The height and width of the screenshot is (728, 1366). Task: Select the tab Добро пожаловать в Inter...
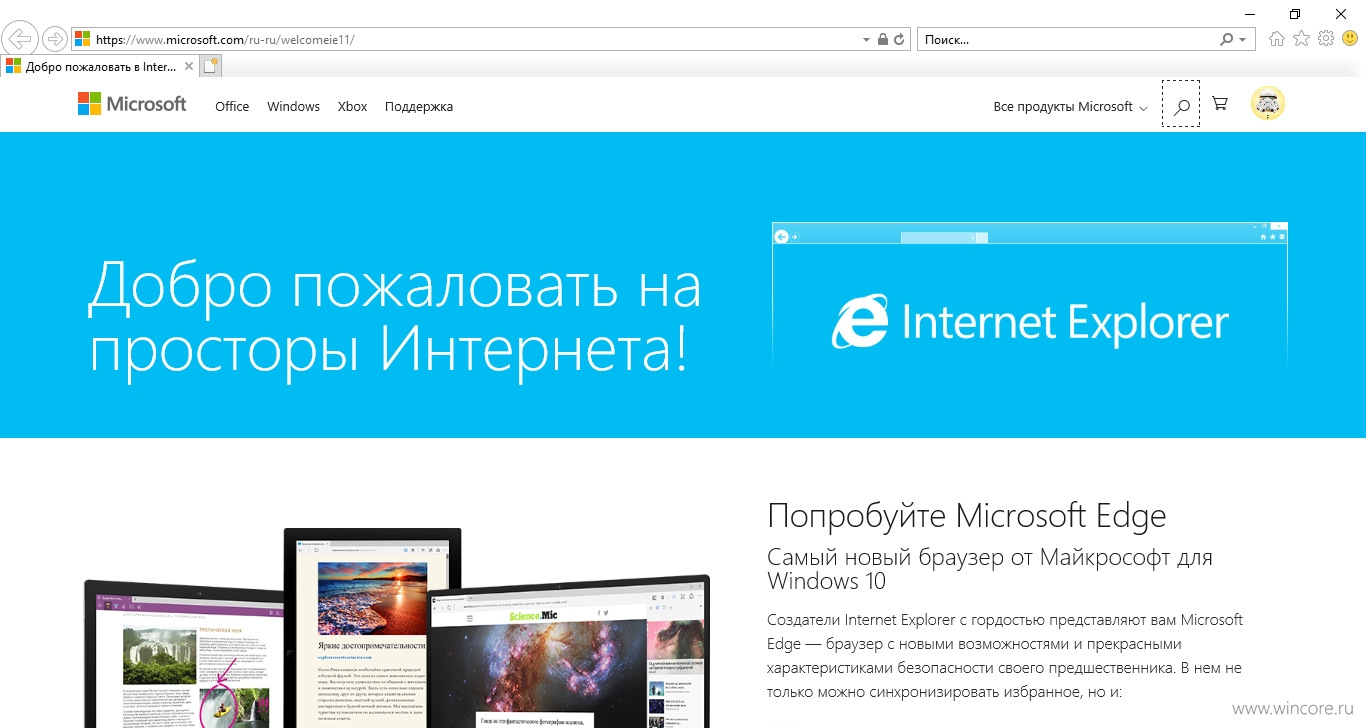(99, 67)
